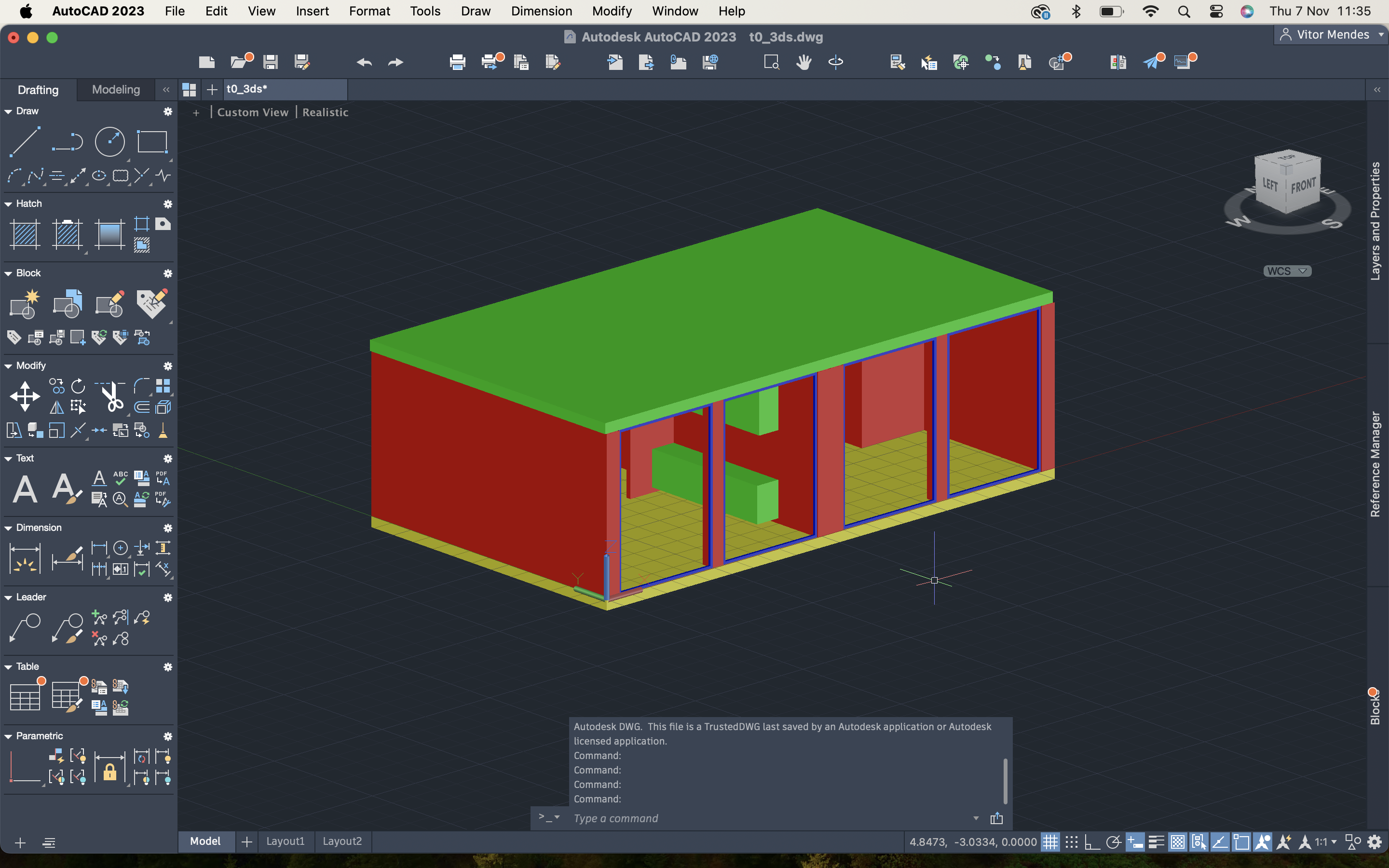Viewport: 1389px width, 868px height.
Task: Toggle polar tracking in status bar
Action: point(1114,842)
